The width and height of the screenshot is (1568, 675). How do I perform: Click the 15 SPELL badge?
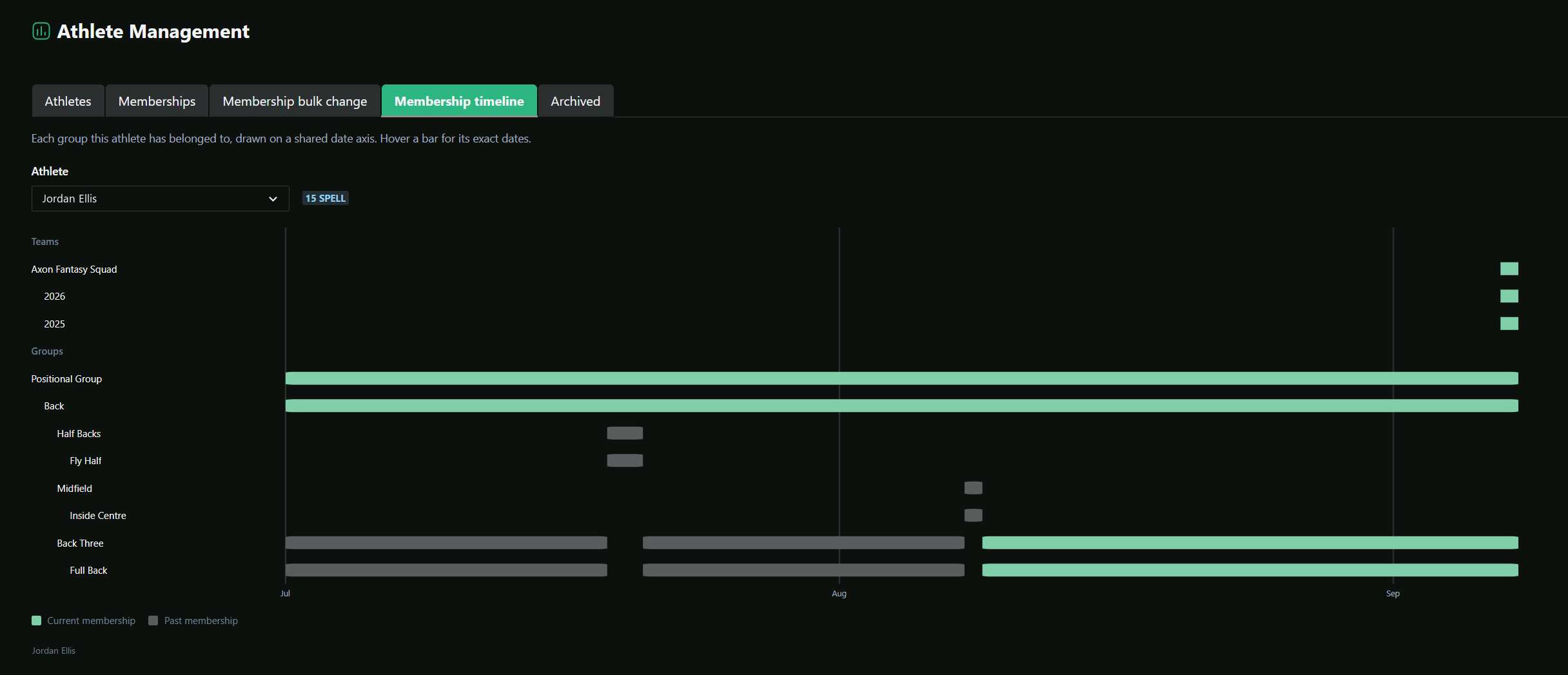pos(326,199)
